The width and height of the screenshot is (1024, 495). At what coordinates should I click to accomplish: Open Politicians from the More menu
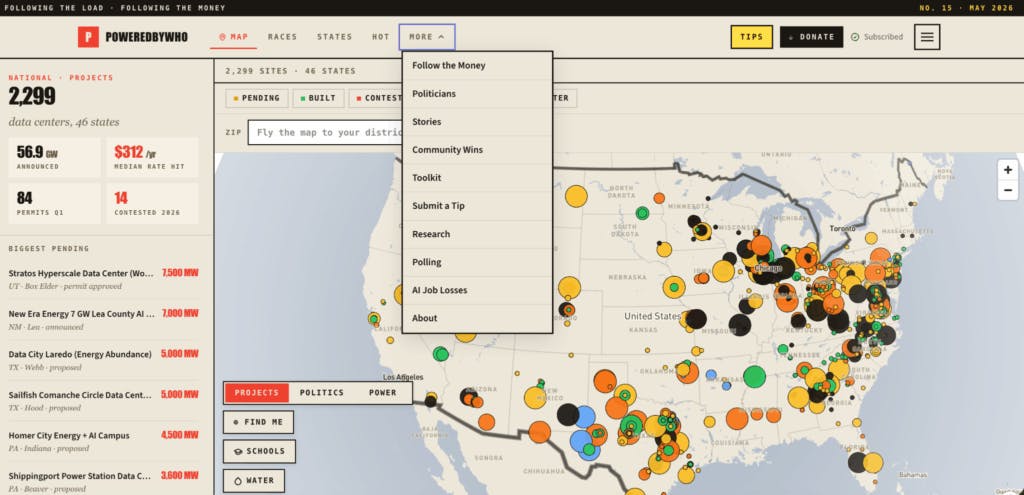(477, 93)
